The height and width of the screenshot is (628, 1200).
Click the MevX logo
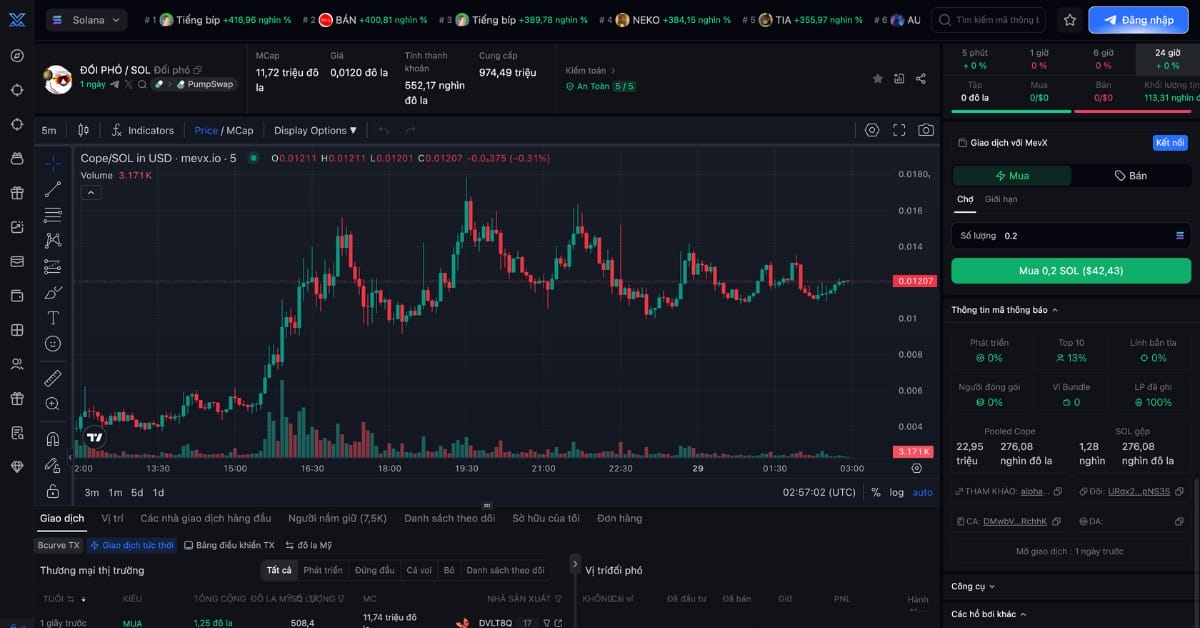click(x=17, y=19)
